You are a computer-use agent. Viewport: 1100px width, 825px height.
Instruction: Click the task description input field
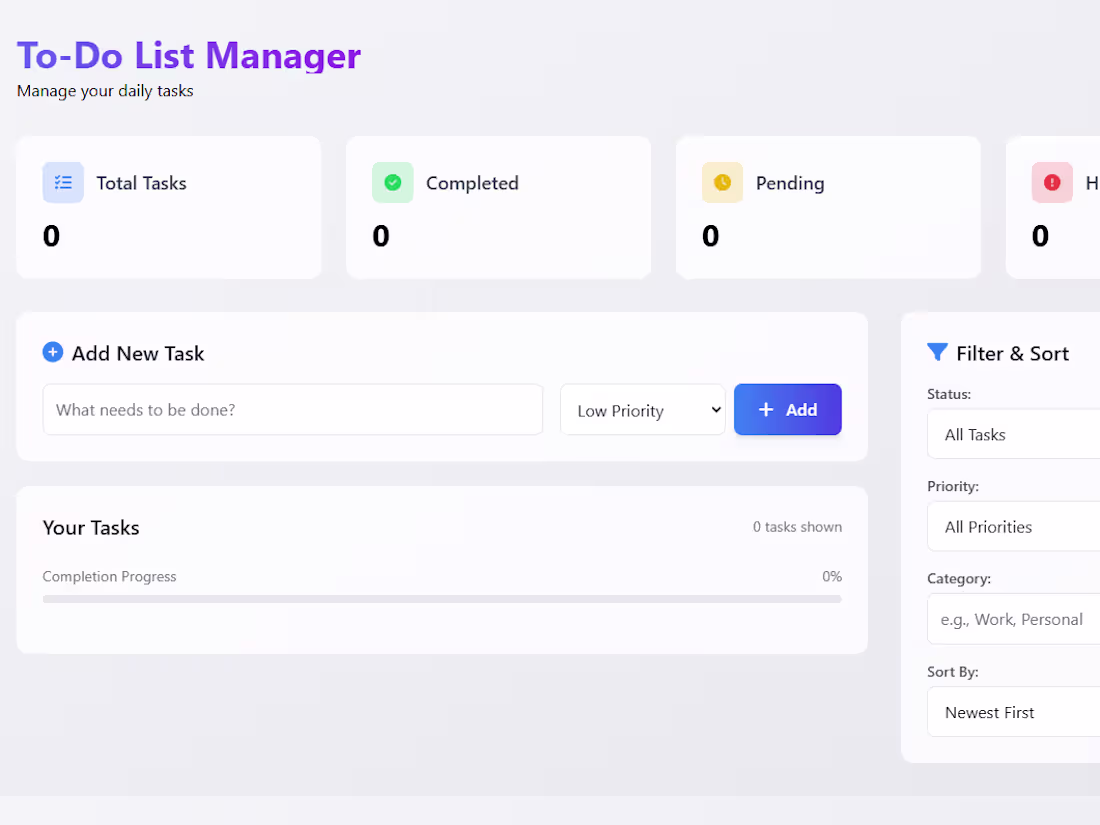tap(292, 410)
